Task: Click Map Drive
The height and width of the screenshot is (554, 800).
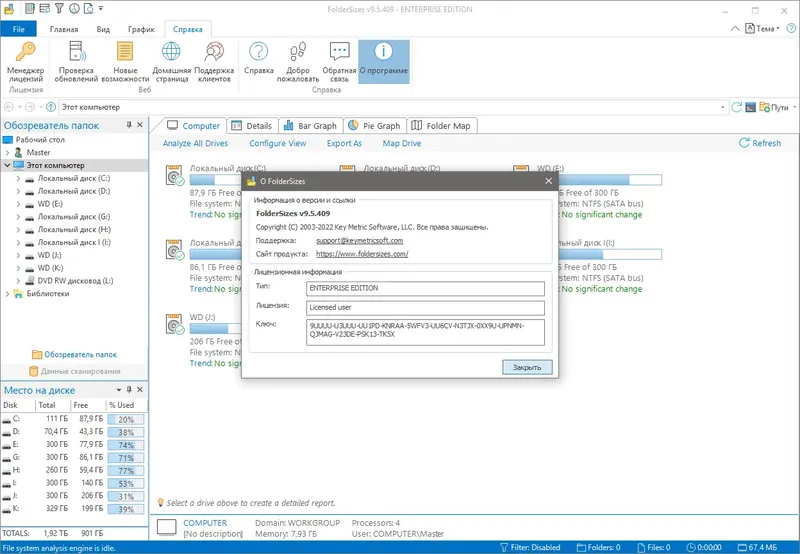Action: click(x=402, y=143)
